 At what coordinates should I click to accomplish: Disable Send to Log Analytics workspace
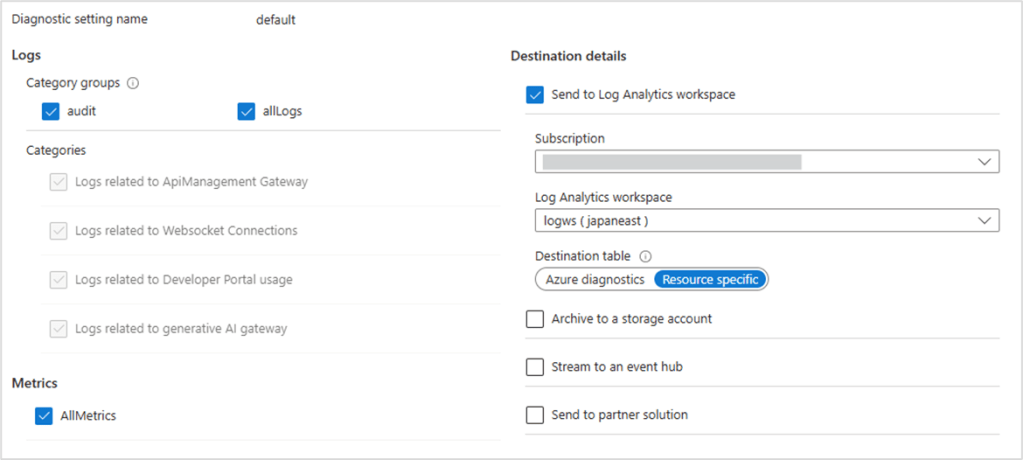(535, 95)
